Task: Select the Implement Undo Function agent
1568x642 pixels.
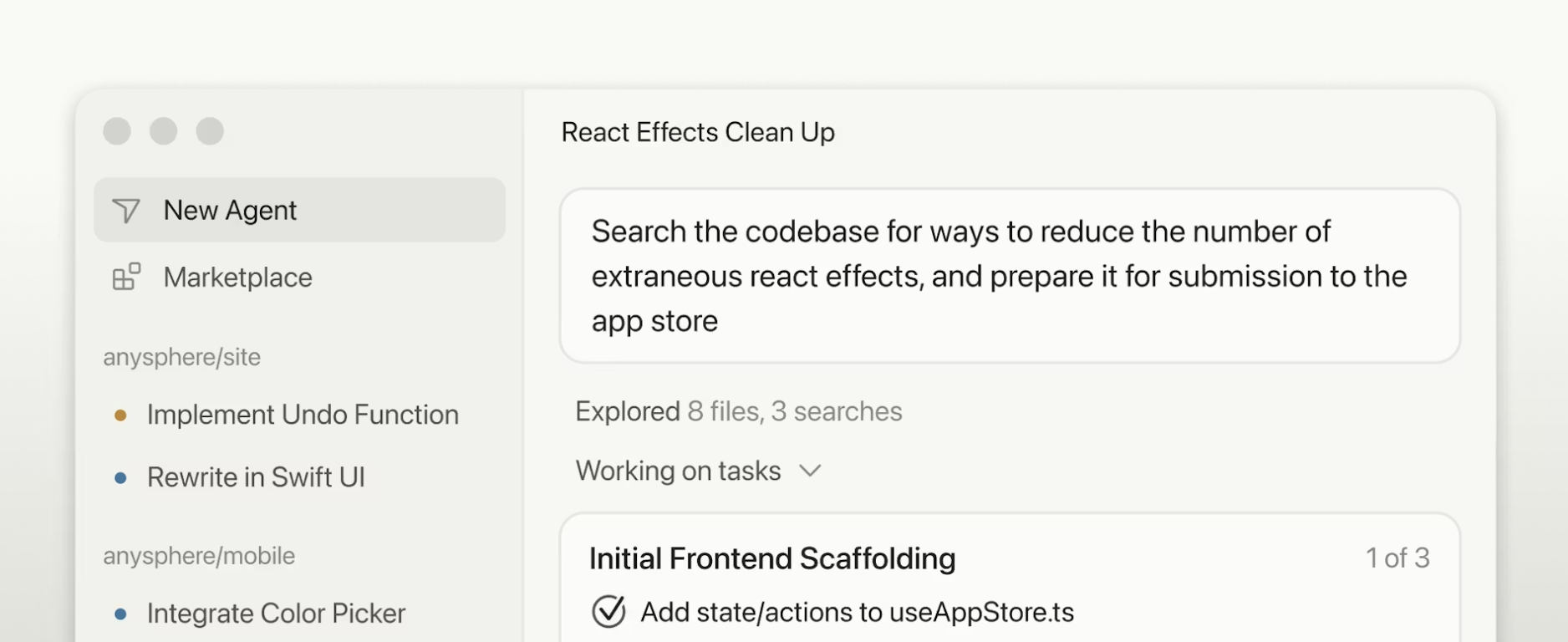Action: [x=303, y=415]
